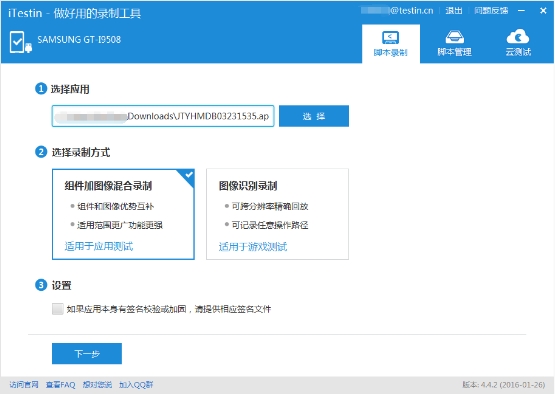This screenshot has height=394, width=555.
Task: Open 访问官网 link in footer
Action: tap(24, 384)
